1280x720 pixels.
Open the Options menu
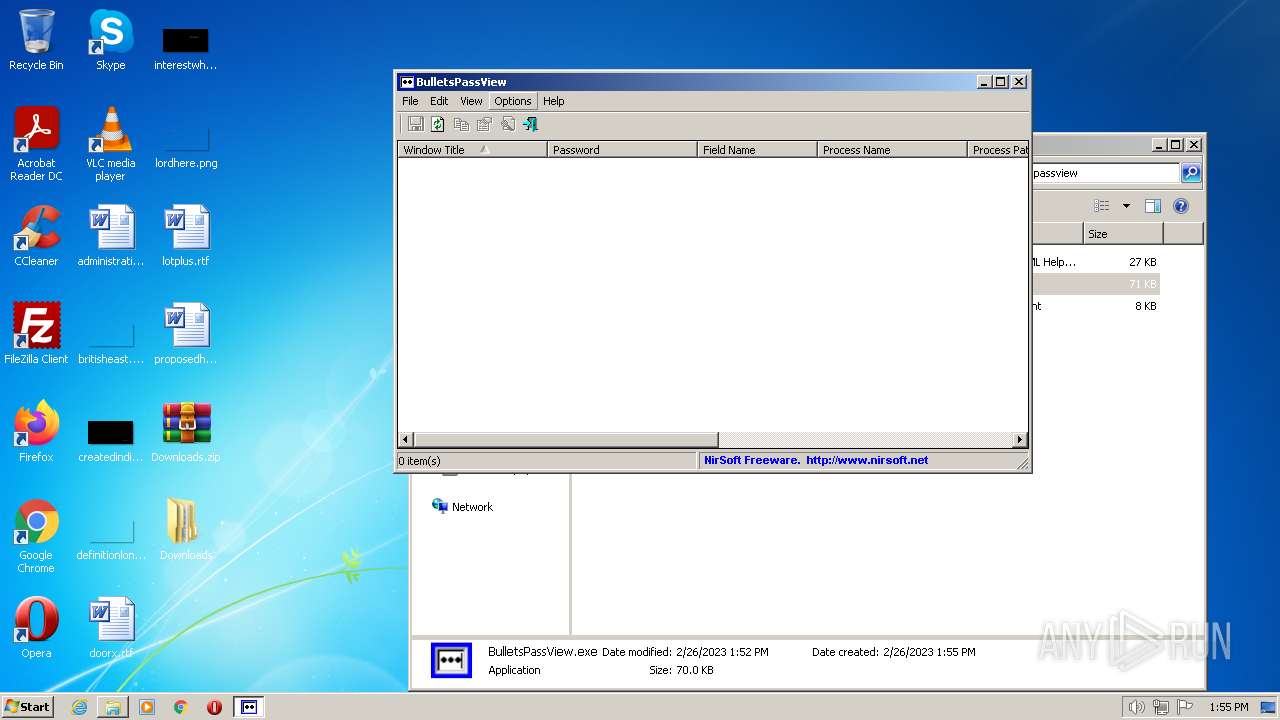[x=513, y=101]
